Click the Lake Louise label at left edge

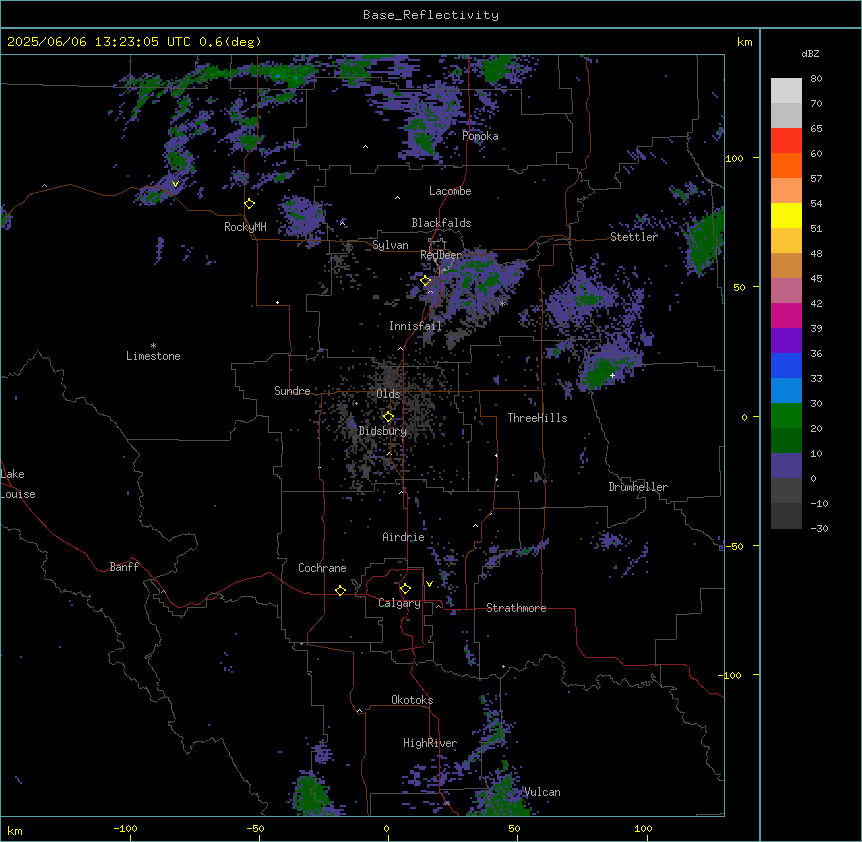(18, 484)
